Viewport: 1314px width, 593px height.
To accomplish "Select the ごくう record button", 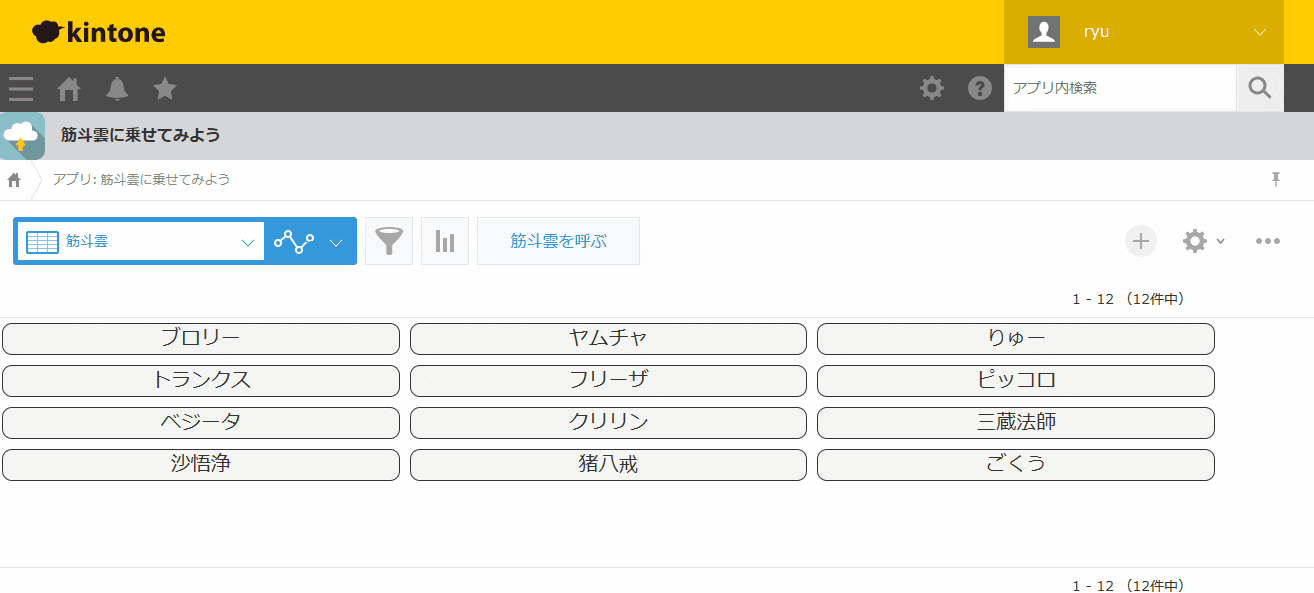I will [1016, 465].
